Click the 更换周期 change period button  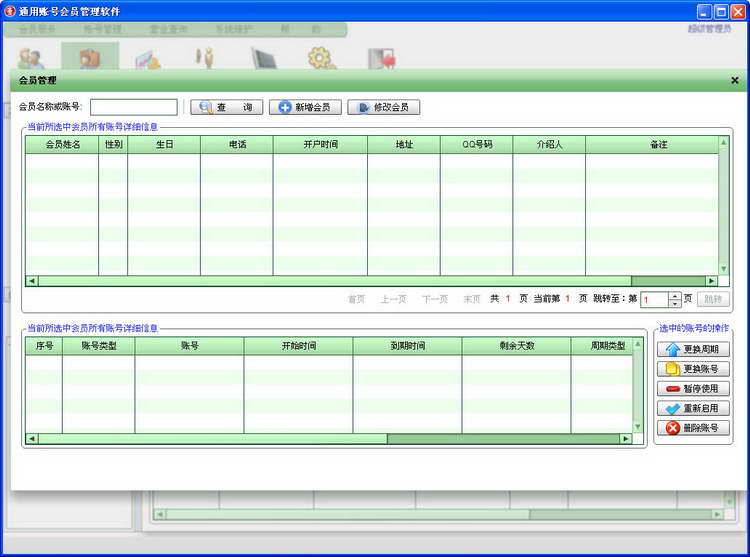(693, 349)
